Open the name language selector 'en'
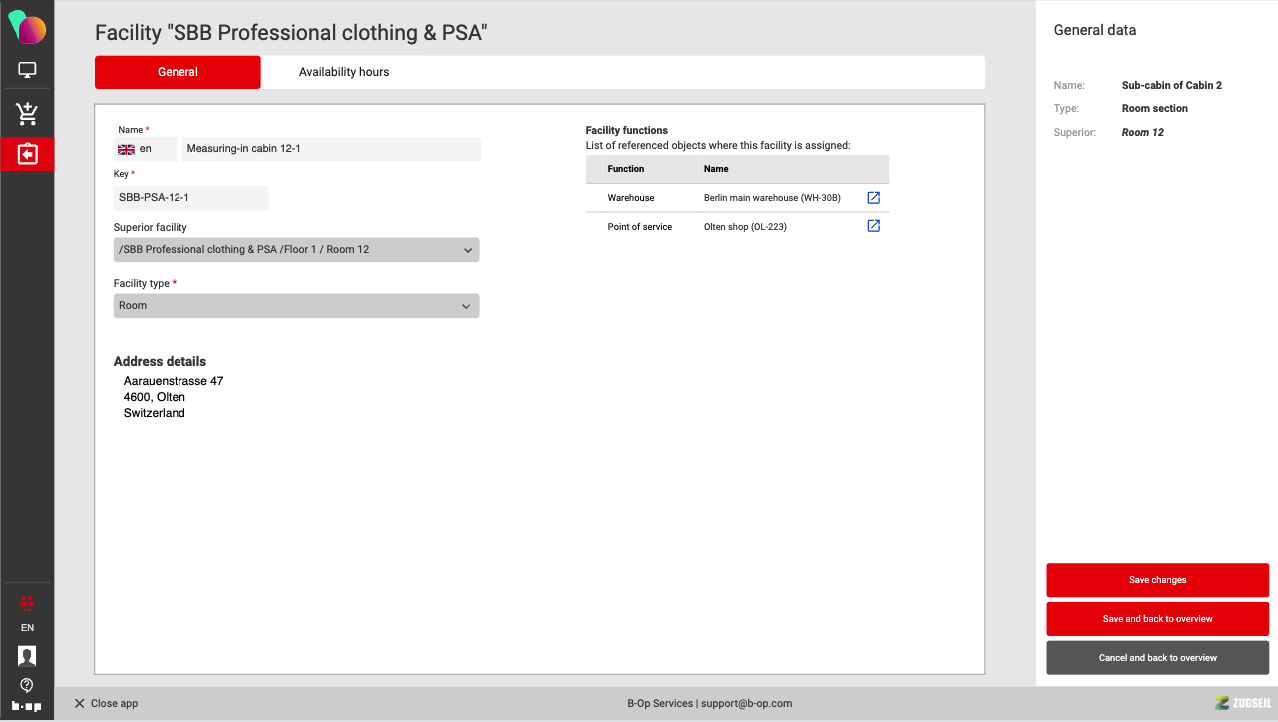Image resolution: width=1278 pixels, height=722 pixels. click(x=145, y=149)
